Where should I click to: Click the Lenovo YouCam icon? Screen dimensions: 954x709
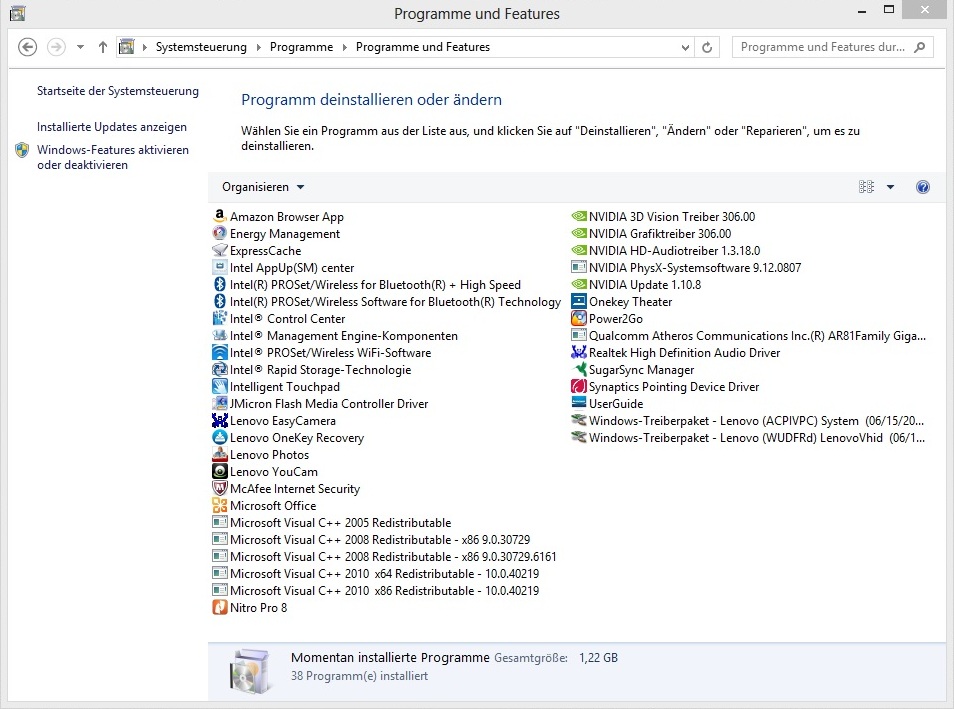tap(220, 472)
